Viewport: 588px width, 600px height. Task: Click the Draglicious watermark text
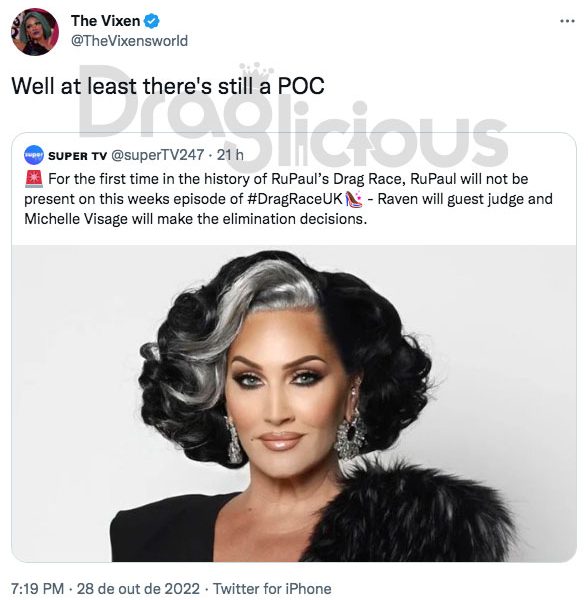coord(293,117)
